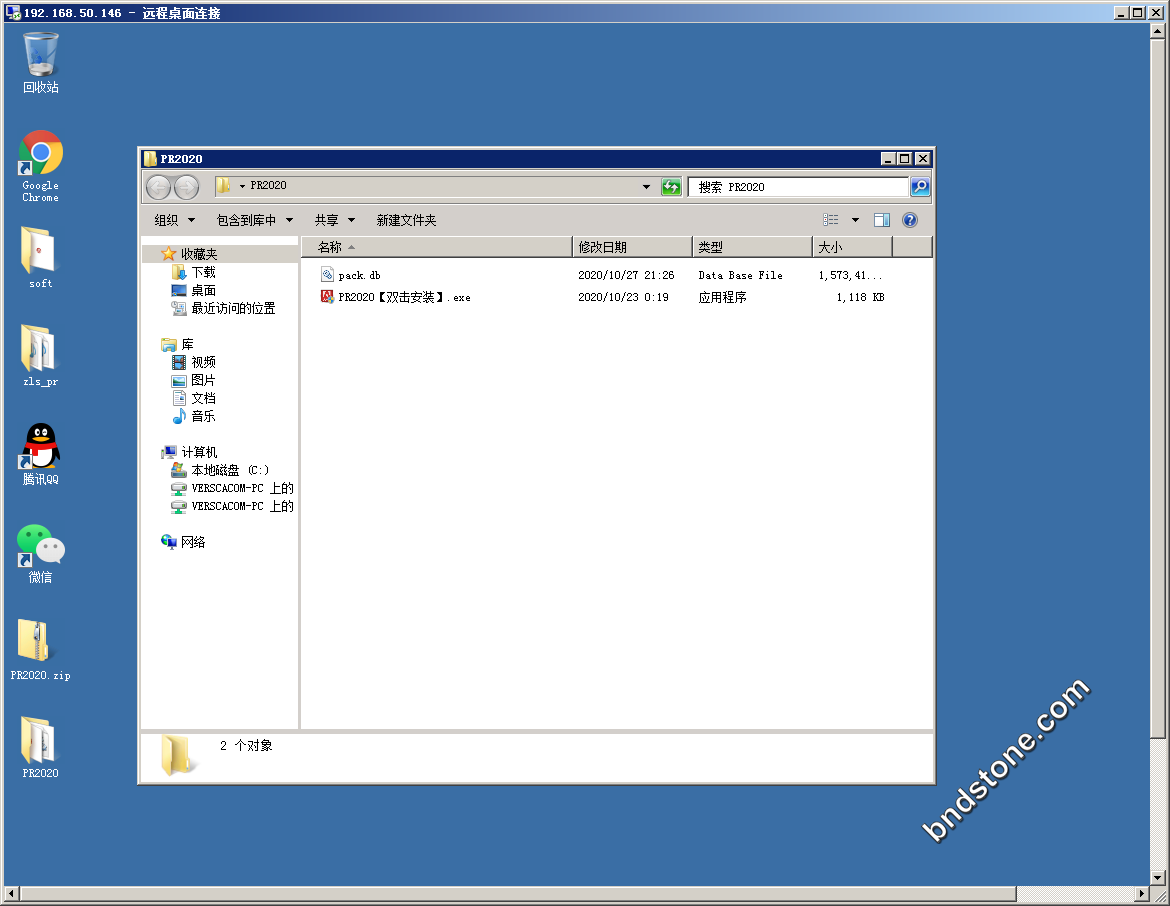Toggle the preview pane icon
Viewport: 1170px width, 906px height.
tap(881, 220)
